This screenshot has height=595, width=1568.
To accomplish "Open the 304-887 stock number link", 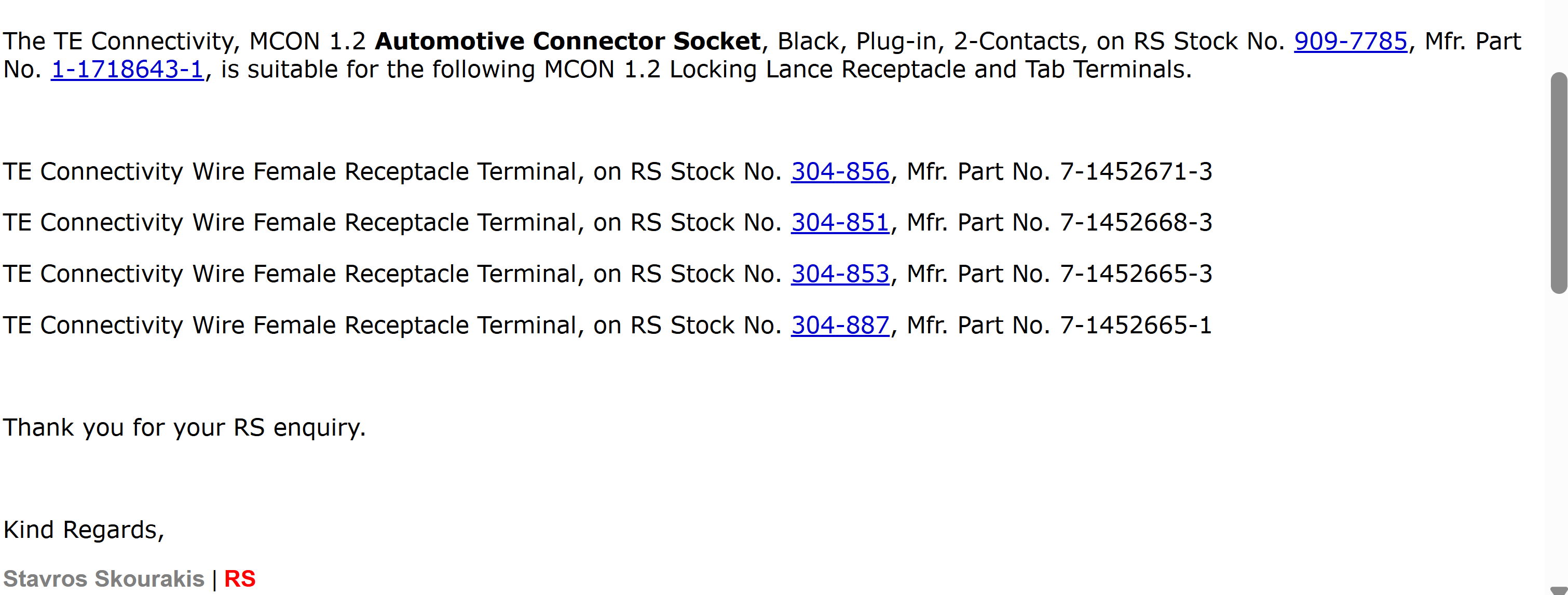I will click(840, 325).
